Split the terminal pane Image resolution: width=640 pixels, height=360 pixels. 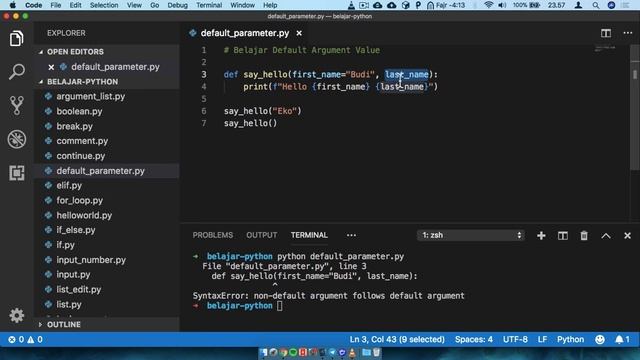563,236
